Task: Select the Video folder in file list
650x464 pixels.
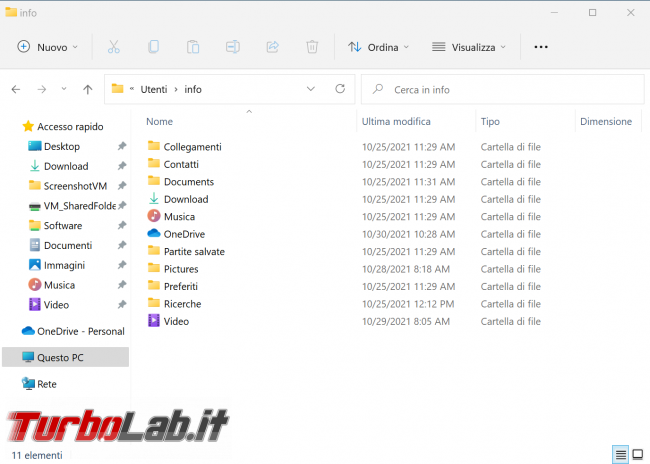Action: [176, 321]
